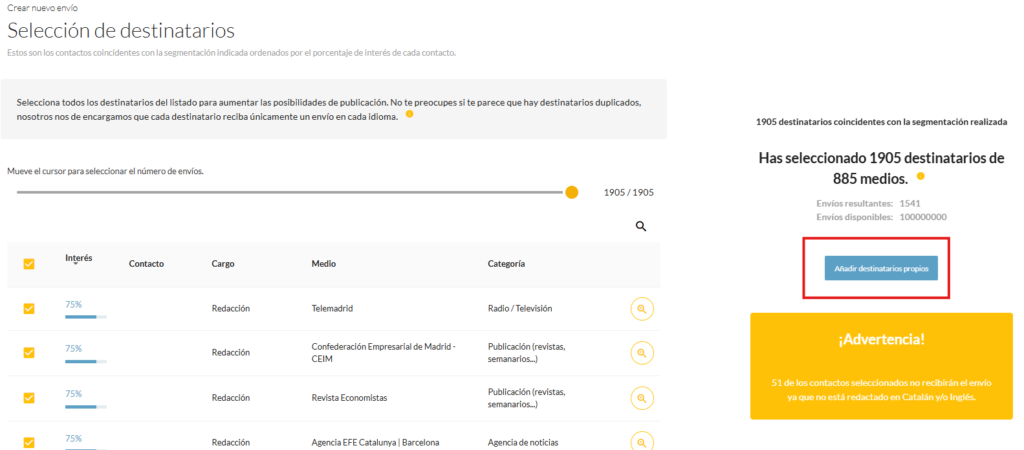Open details magnifier for the Telemadrid row
The height and width of the screenshot is (450, 1024).
click(x=642, y=309)
